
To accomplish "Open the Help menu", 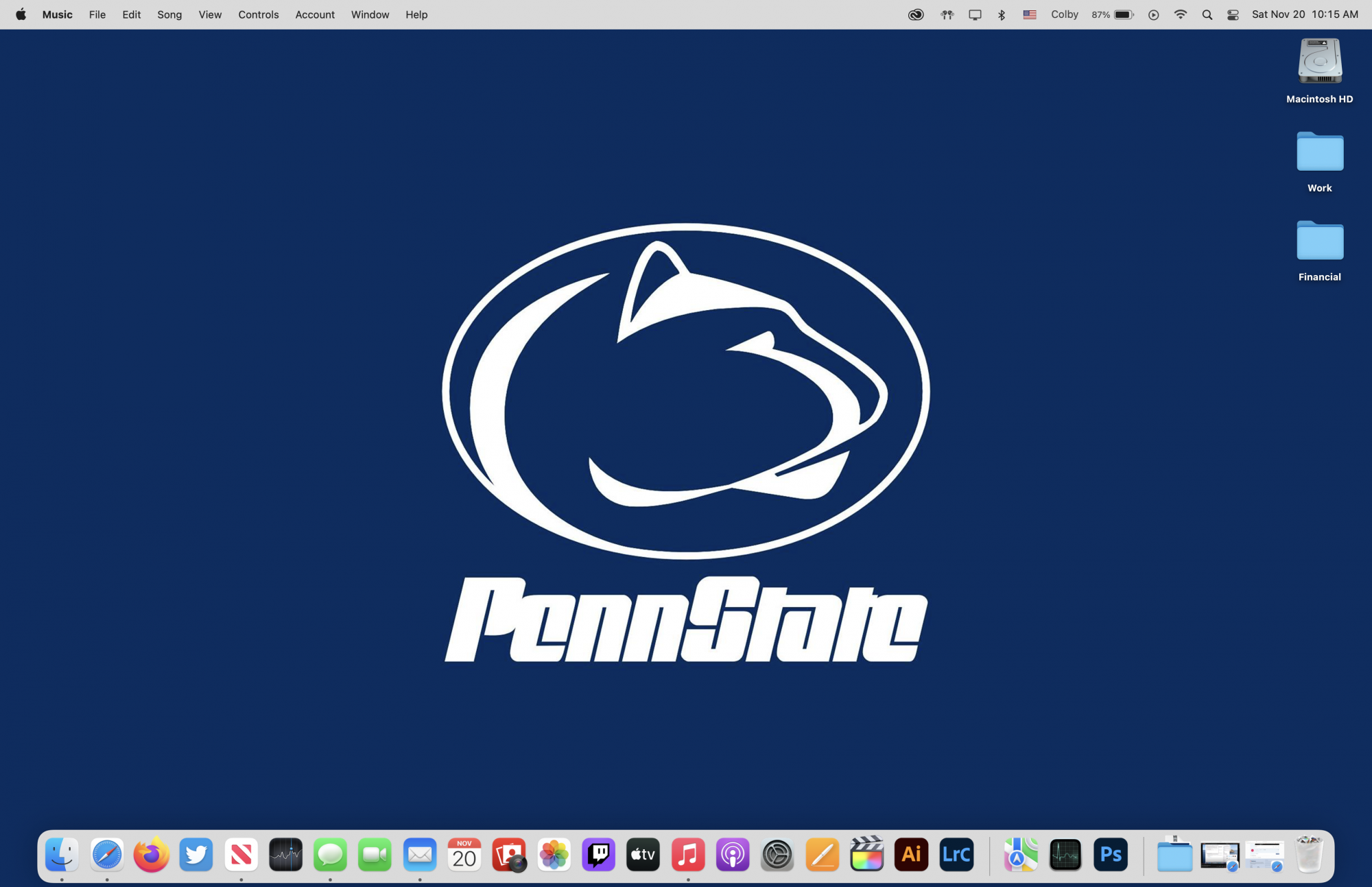I will [x=416, y=14].
